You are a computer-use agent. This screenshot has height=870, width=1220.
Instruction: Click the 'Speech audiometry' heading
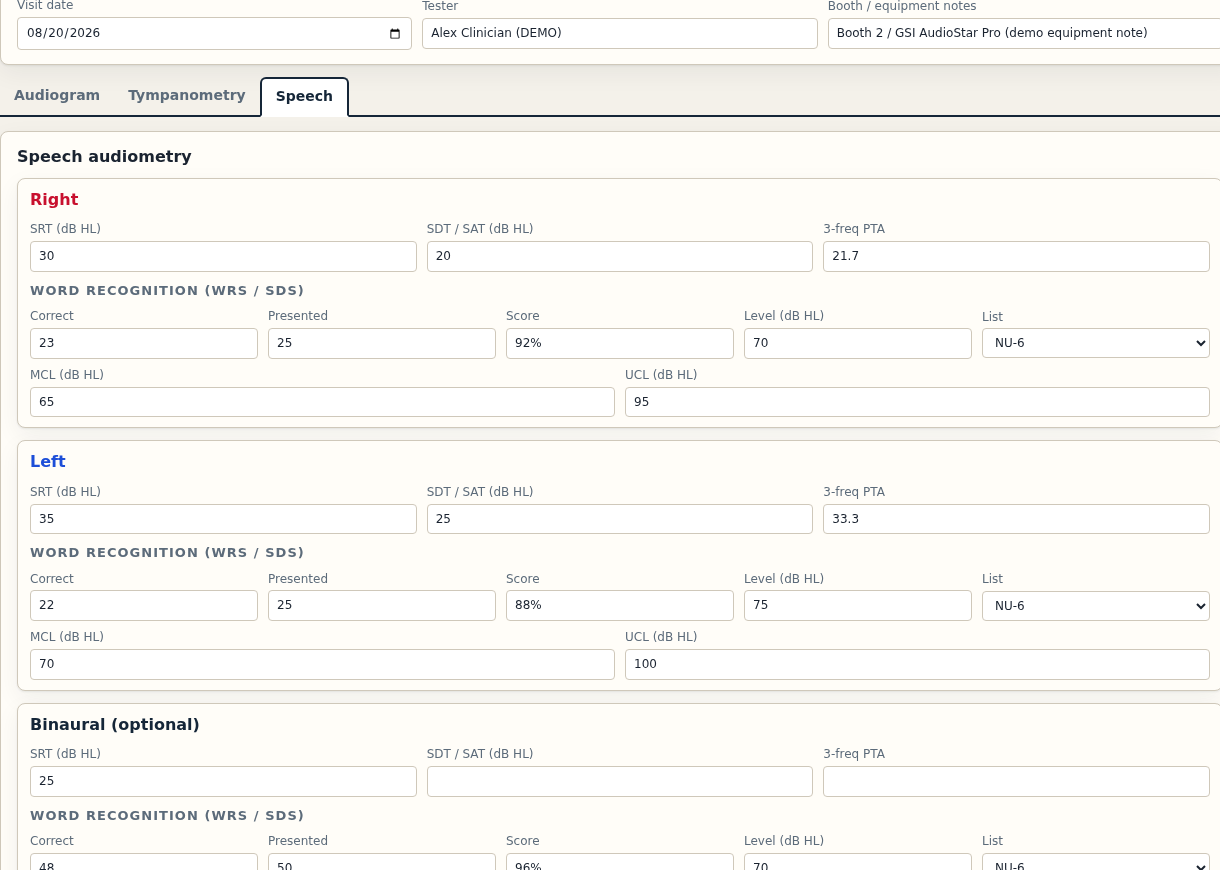coord(104,156)
